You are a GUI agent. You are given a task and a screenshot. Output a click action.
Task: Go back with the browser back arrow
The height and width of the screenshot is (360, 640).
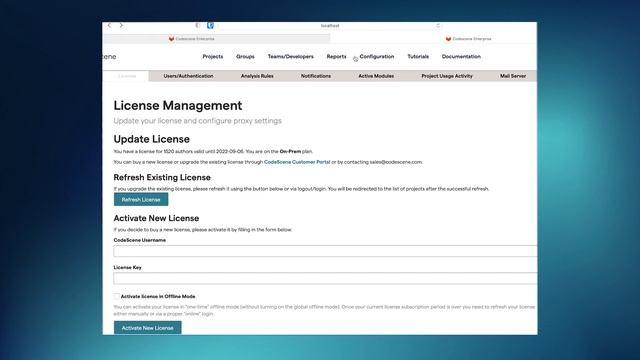[x=109, y=25]
